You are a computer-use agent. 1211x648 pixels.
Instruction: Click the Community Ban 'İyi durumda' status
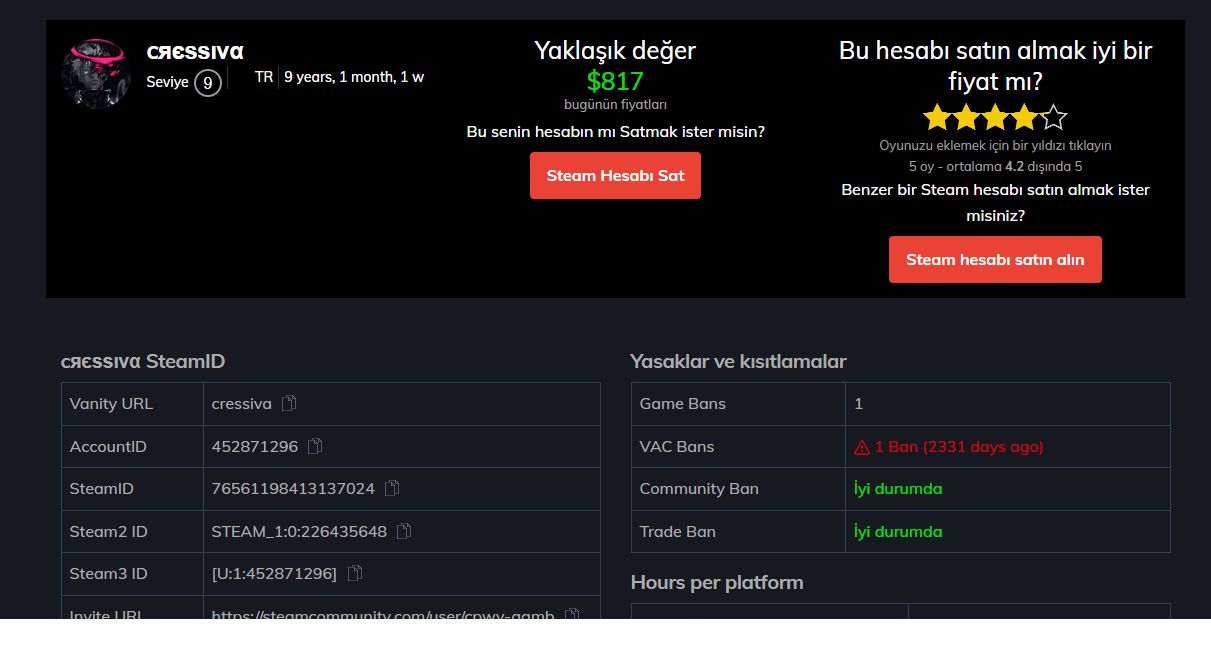pos(898,488)
